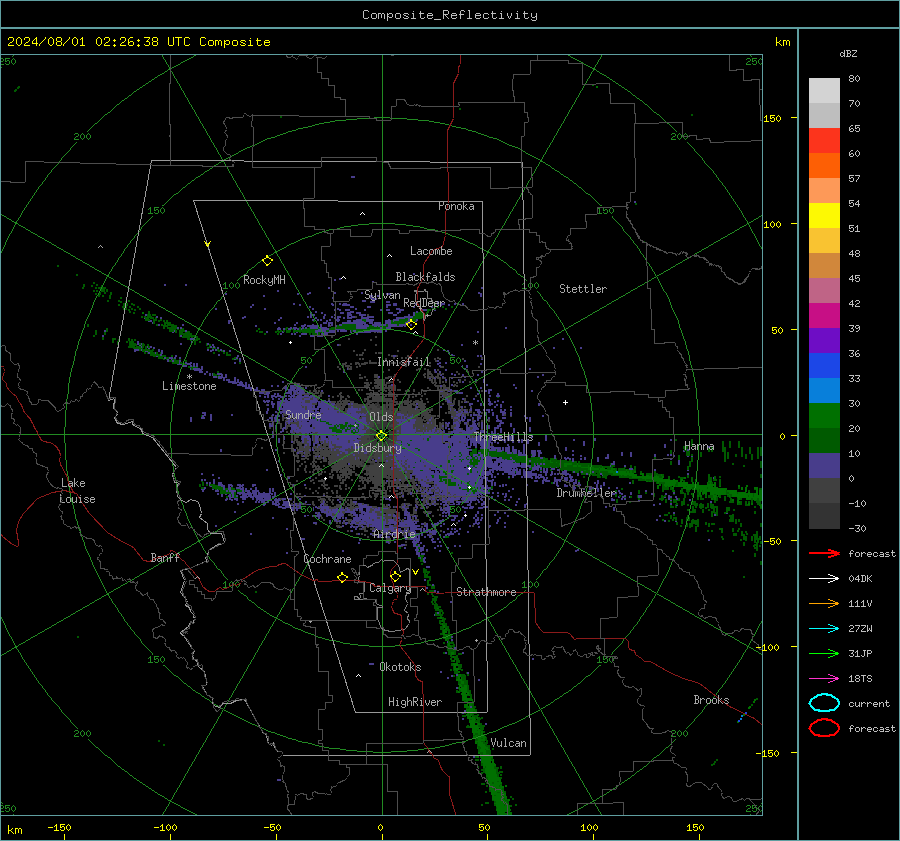Click the km unit label at top right
This screenshot has width=900, height=841.
tap(782, 42)
